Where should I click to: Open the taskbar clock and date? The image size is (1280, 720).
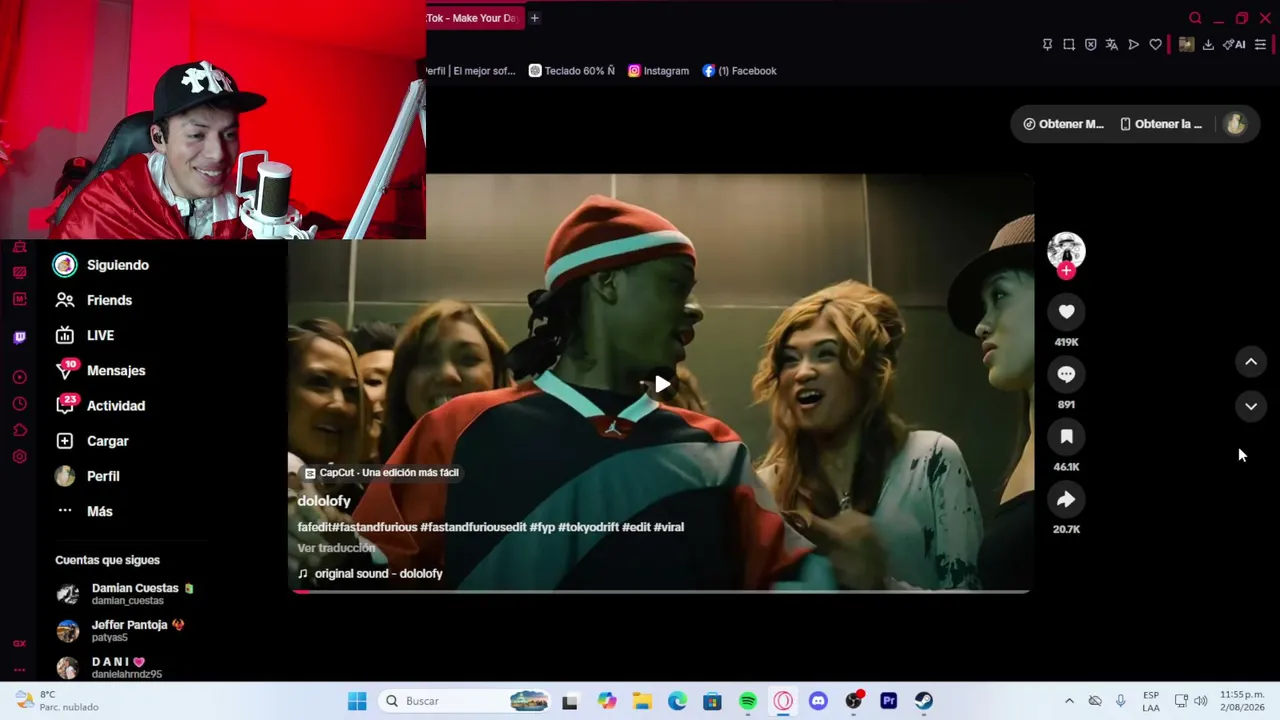click(1242, 701)
